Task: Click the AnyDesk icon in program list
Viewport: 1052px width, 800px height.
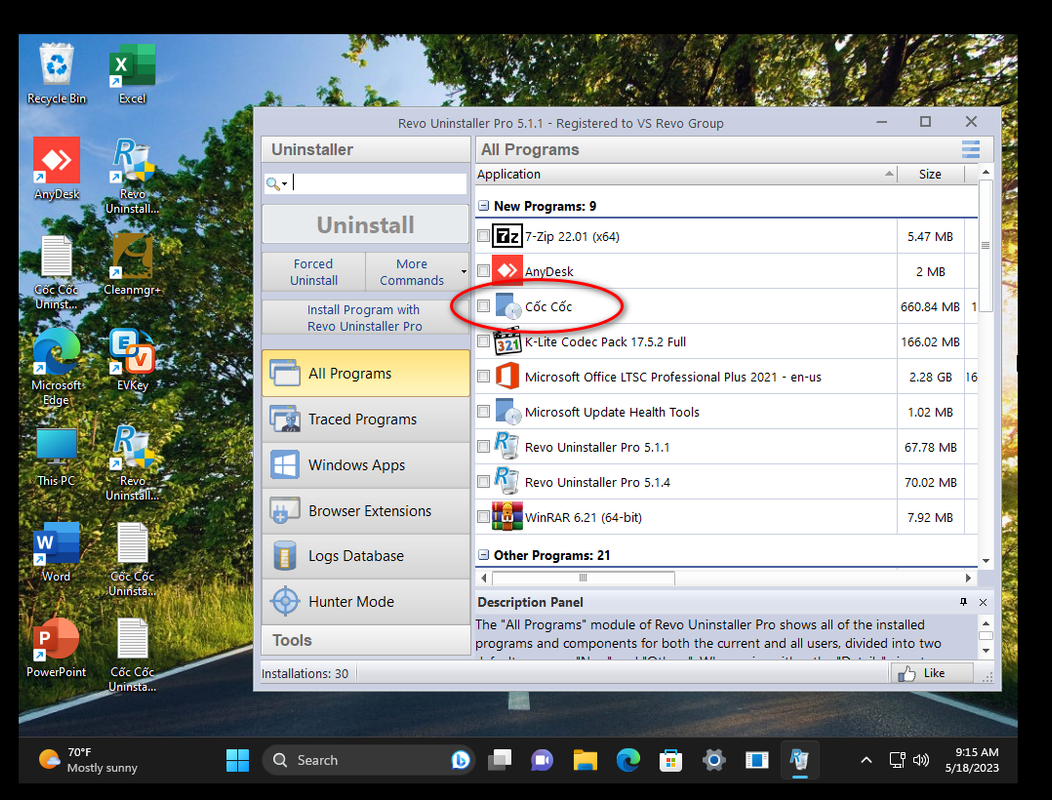Action: point(507,271)
